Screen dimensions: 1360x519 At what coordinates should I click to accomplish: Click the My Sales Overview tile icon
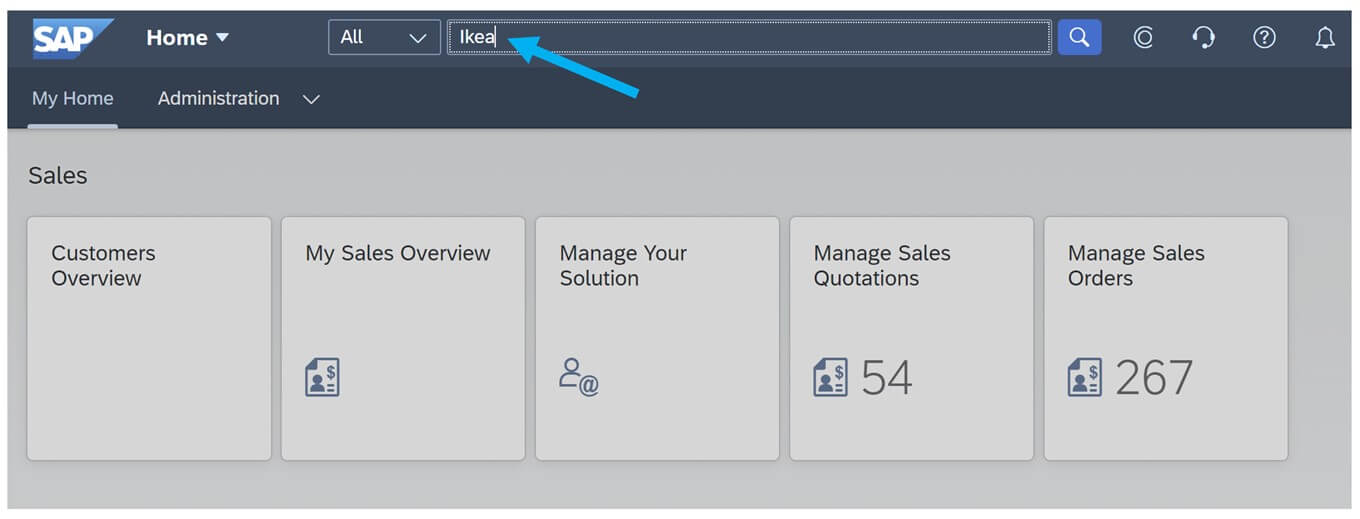pos(322,377)
